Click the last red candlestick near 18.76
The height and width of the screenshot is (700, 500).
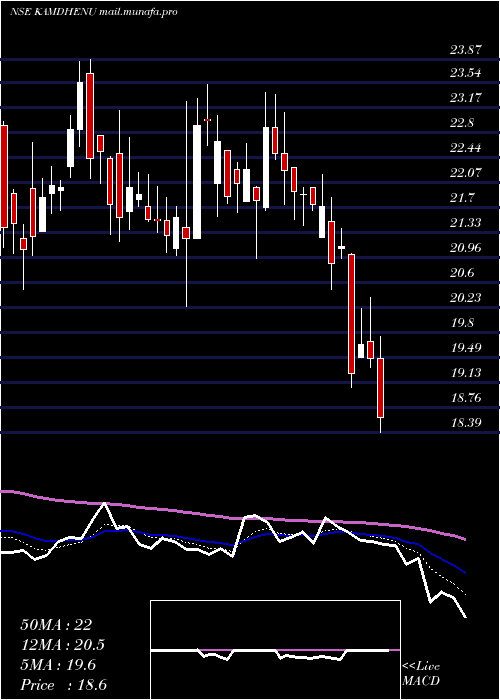click(380, 388)
